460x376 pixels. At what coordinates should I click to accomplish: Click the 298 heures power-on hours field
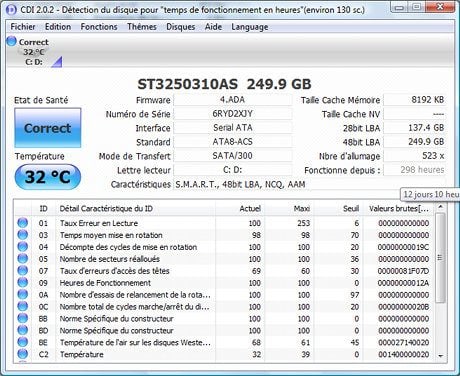[415, 170]
